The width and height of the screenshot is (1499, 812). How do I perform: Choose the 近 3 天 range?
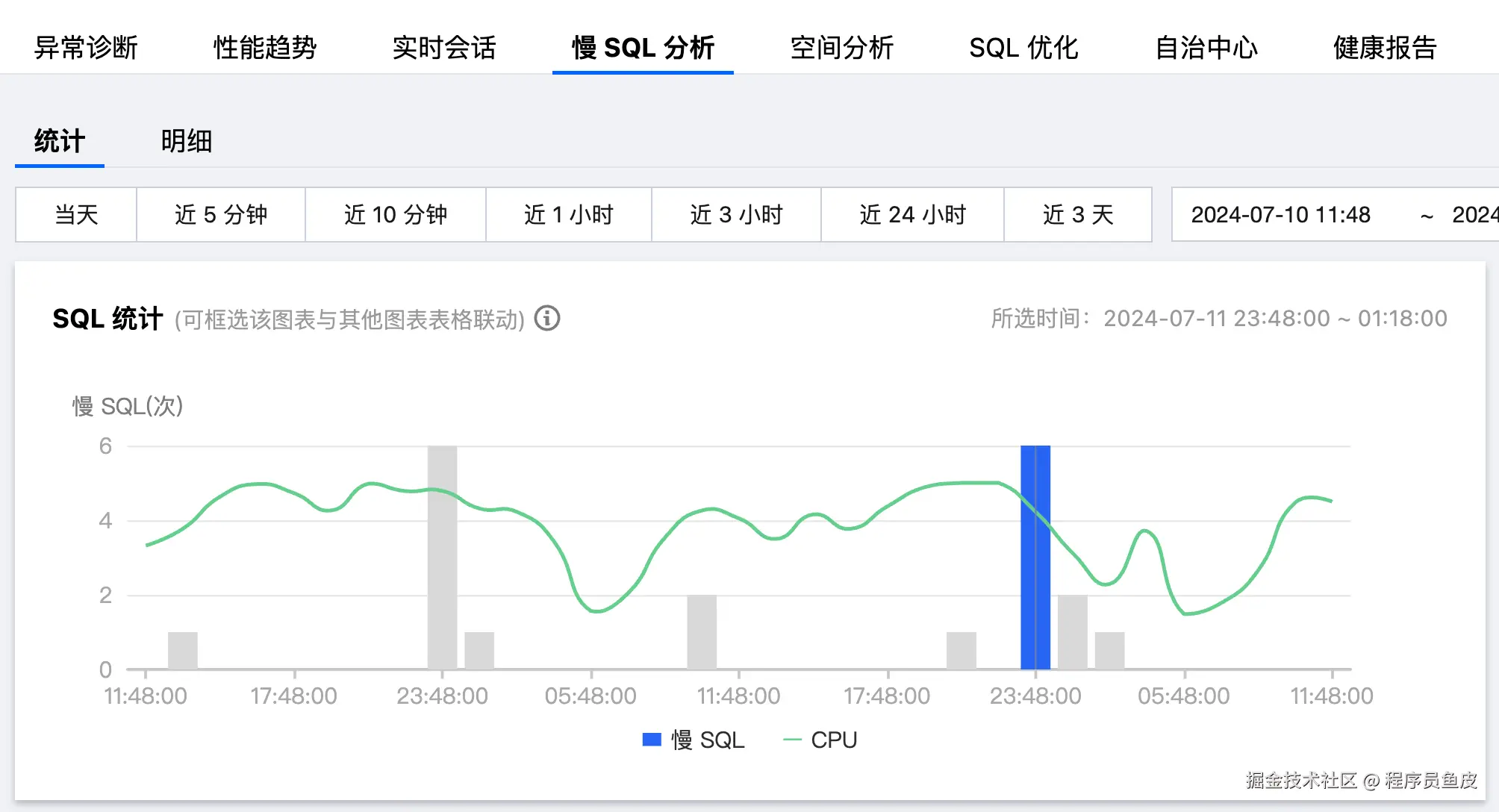1078,215
